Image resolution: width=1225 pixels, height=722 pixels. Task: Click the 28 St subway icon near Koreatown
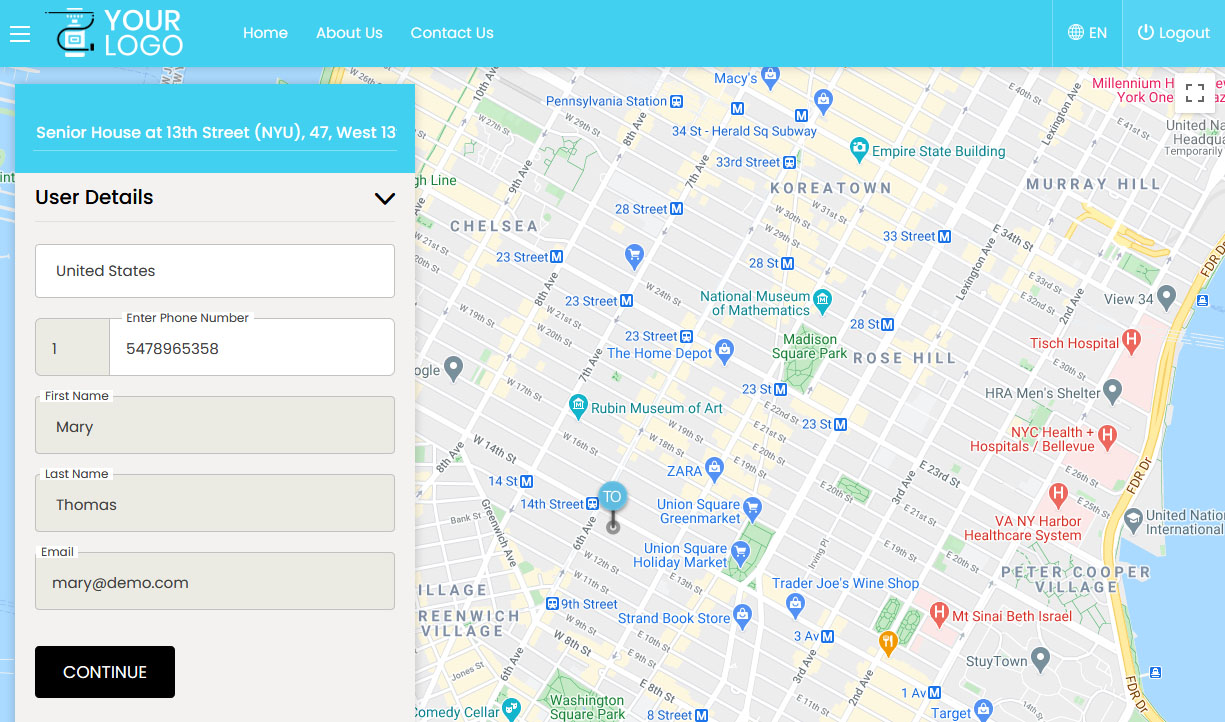[x=788, y=263]
